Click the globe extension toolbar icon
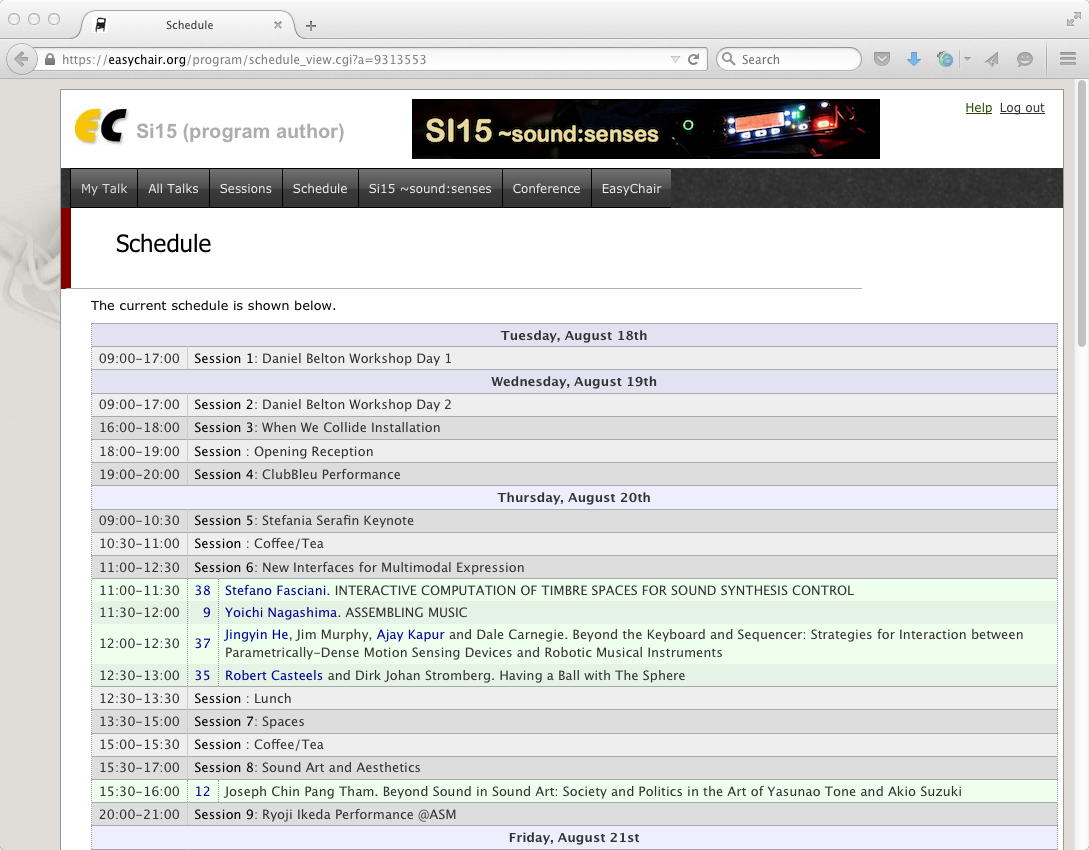 coord(945,59)
